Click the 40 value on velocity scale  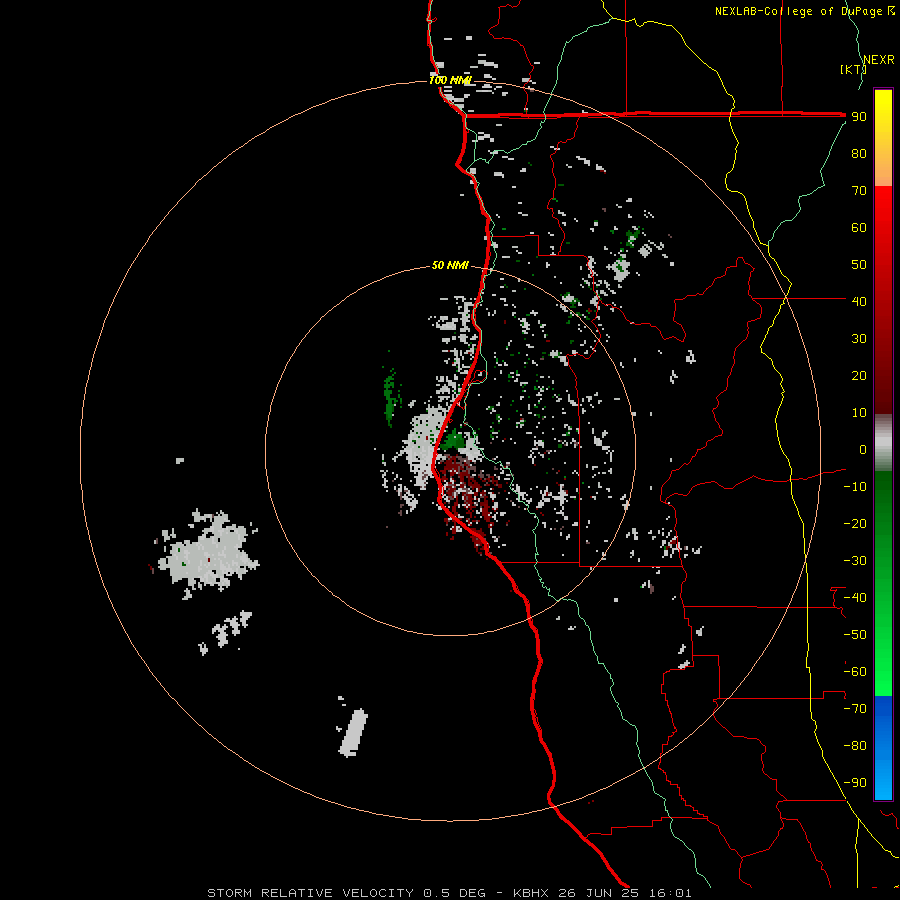pyautogui.click(x=859, y=301)
